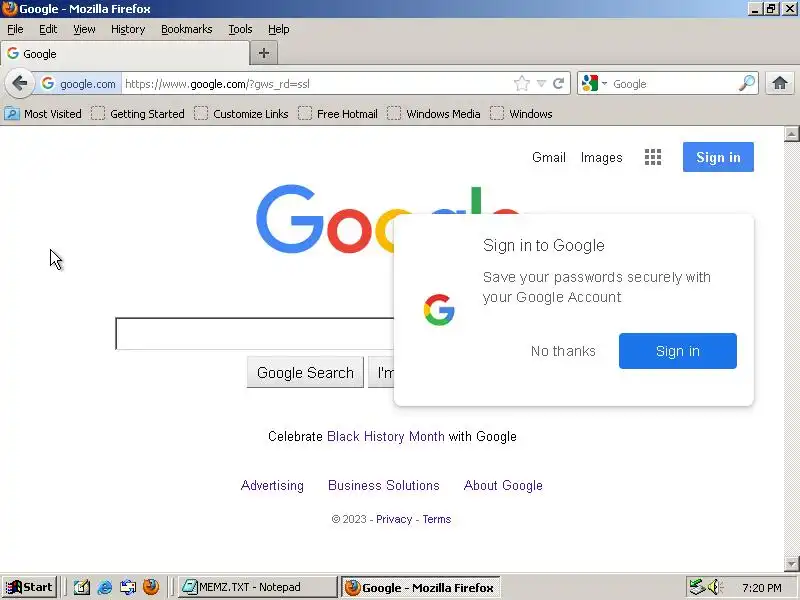This screenshot has height=600, width=800.
Task: Click the Google favicon in the address bar
Action: point(48,83)
